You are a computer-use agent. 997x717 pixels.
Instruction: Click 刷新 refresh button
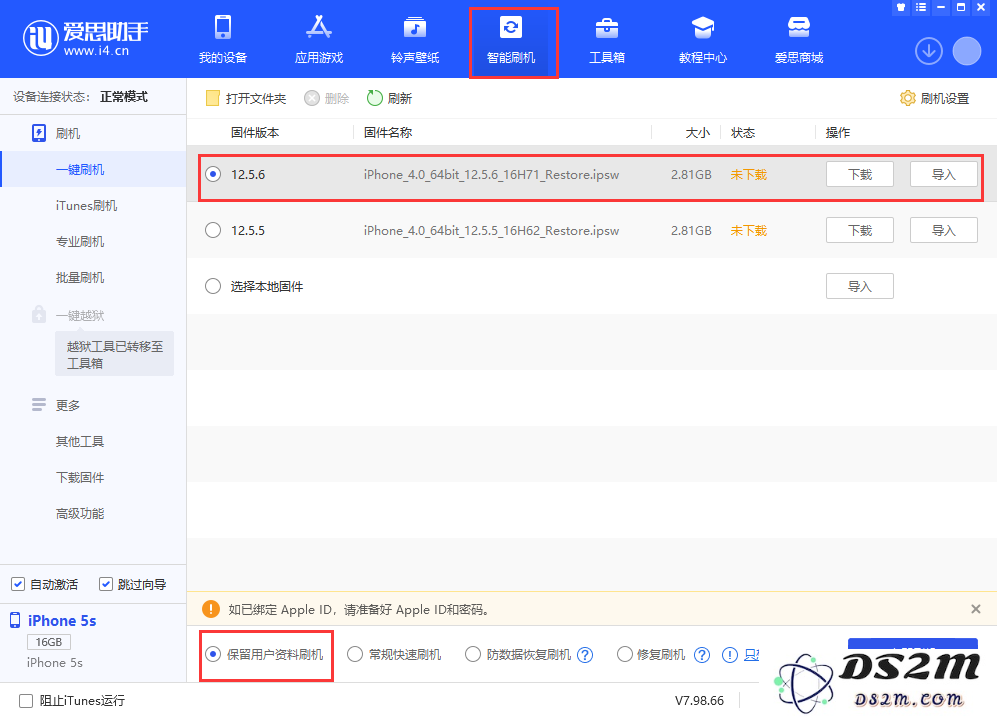pyautogui.click(x=390, y=98)
